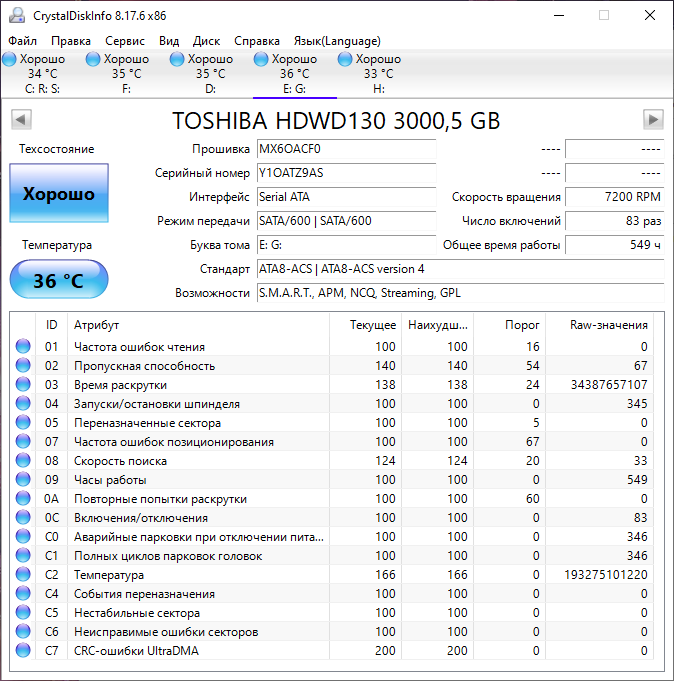Click status orb of attribute 03 row
Screen dimensions: 674x681
(x=23, y=384)
